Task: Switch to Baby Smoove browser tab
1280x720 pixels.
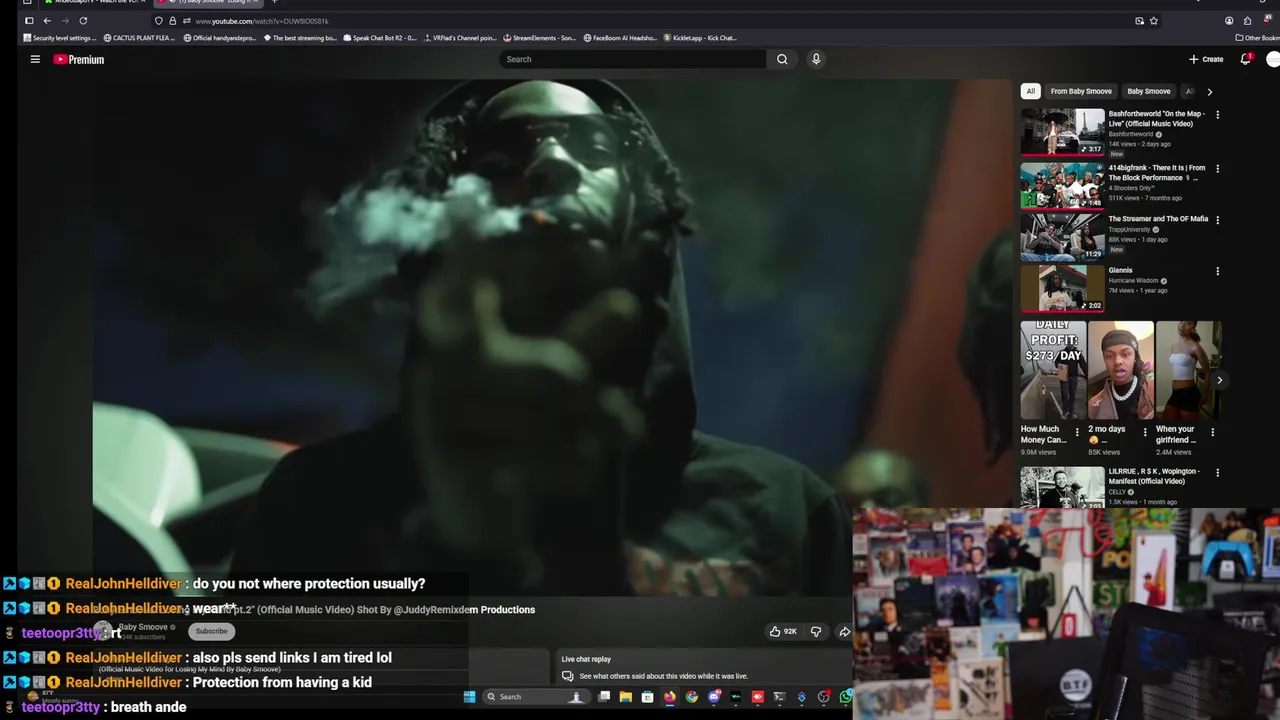Action: (x=209, y=2)
